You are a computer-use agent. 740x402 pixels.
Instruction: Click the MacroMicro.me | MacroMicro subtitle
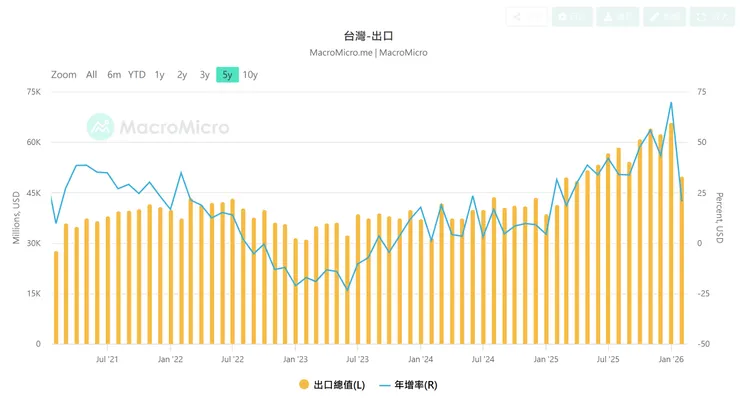(369, 52)
